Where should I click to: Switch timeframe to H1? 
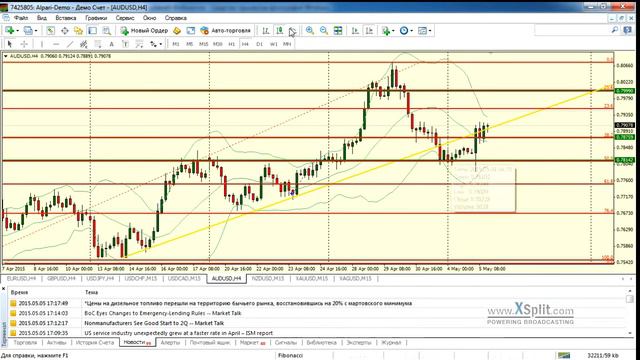[x=231, y=44]
